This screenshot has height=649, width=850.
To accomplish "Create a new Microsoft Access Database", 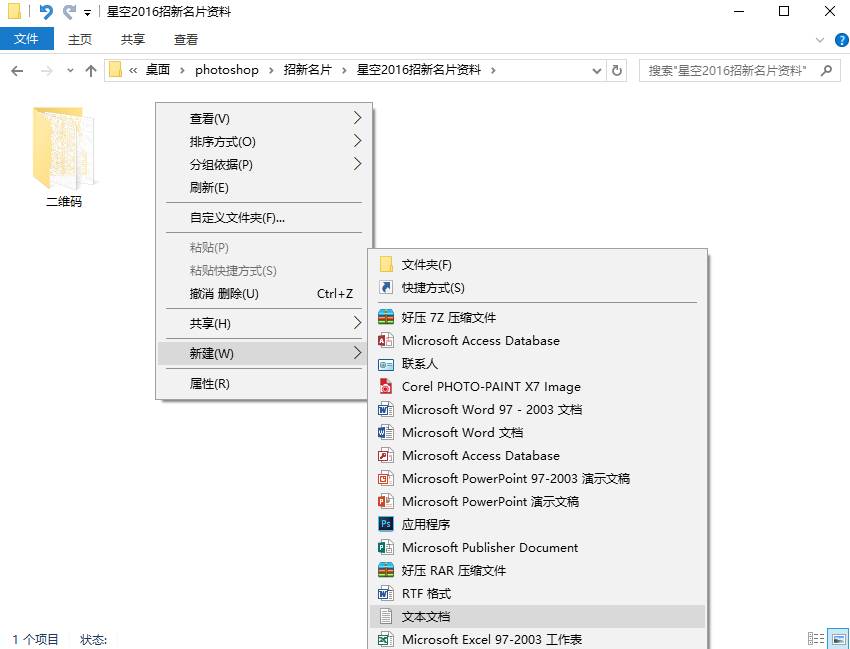I will (480, 340).
